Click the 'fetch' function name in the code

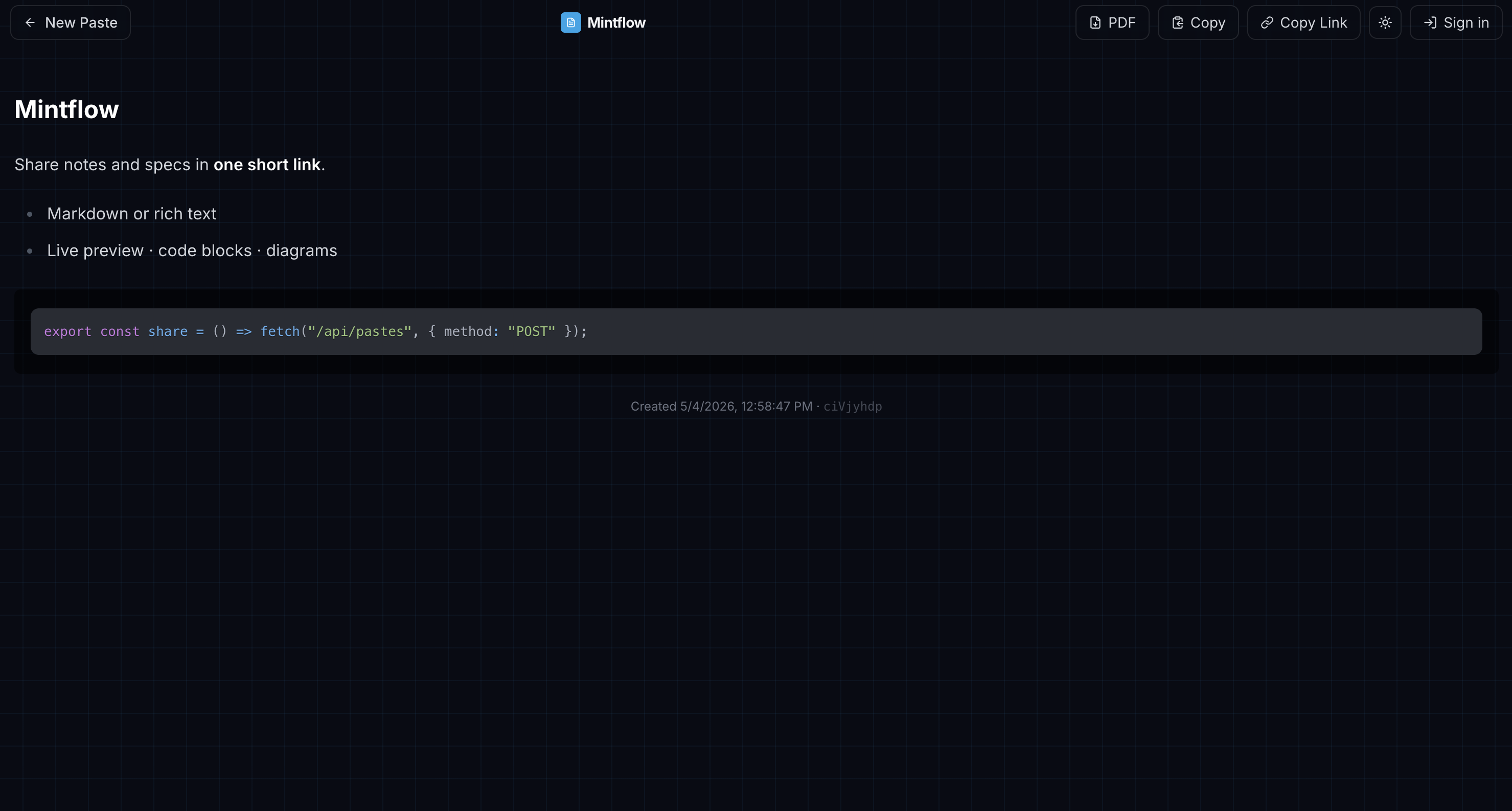(x=280, y=331)
